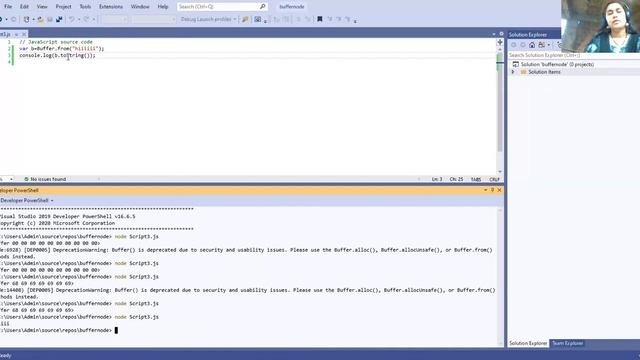Open the File menu
This screenshot has width=640, height=360.
point(8,7)
